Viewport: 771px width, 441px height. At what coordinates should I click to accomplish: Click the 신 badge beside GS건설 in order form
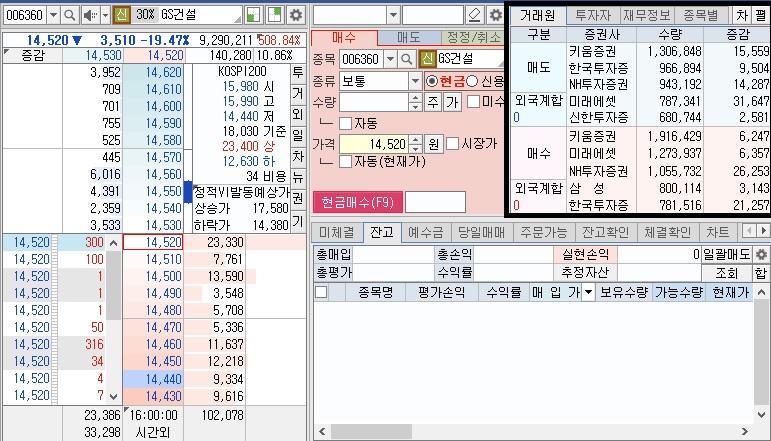pos(427,59)
